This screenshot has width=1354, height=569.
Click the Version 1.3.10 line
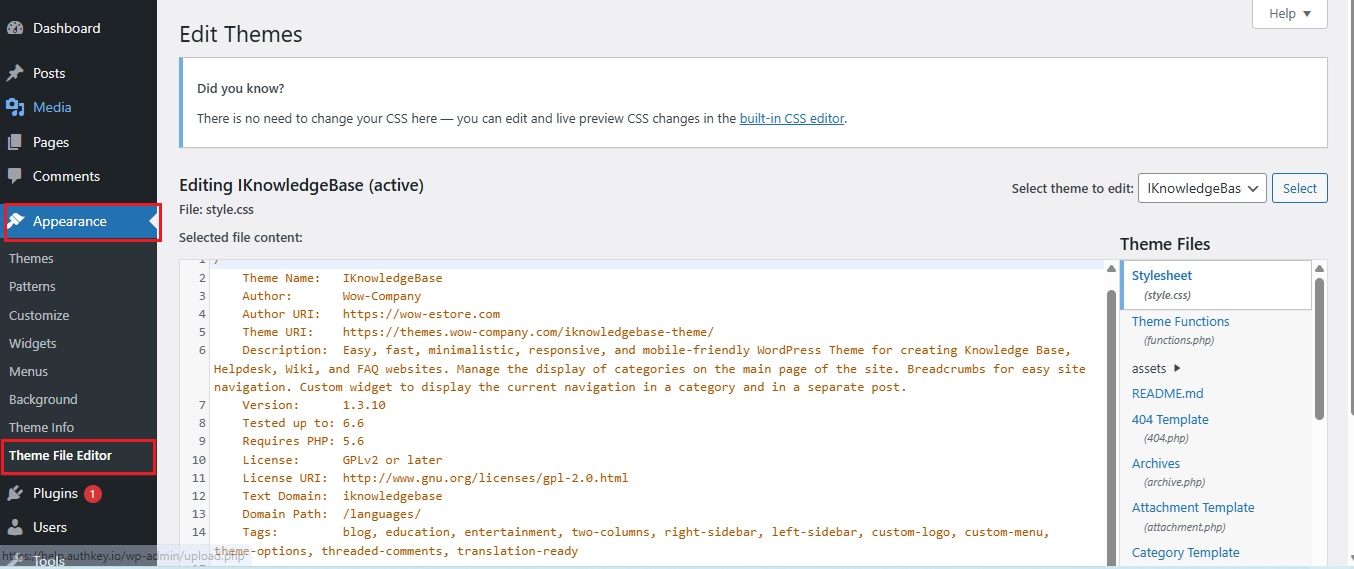[x=313, y=405]
